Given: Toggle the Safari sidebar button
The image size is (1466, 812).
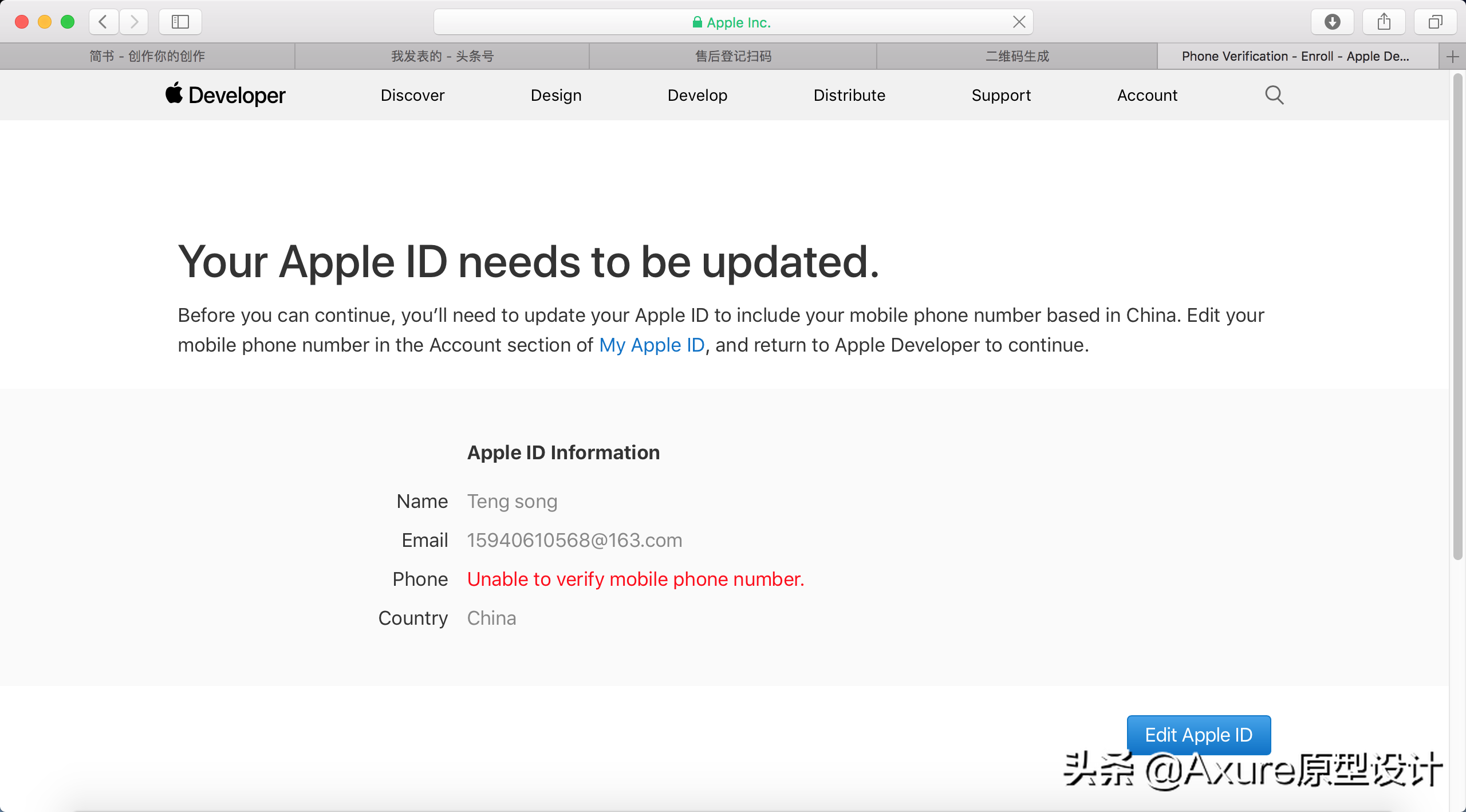Looking at the screenshot, I should click(180, 22).
